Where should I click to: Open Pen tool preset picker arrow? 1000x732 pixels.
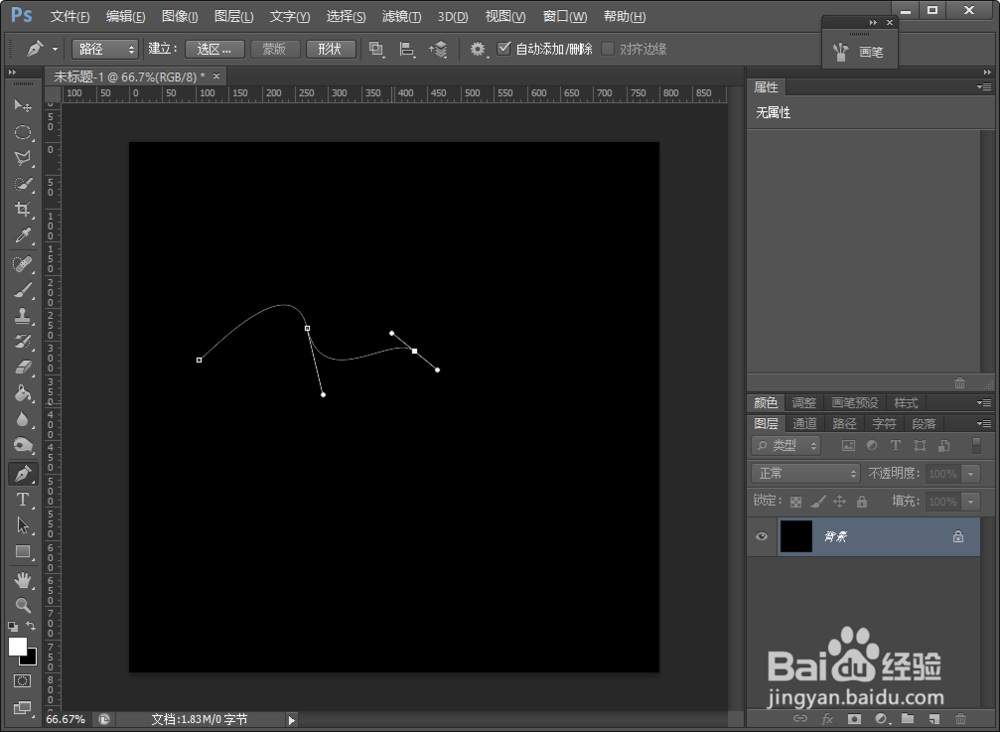[x=55, y=49]
